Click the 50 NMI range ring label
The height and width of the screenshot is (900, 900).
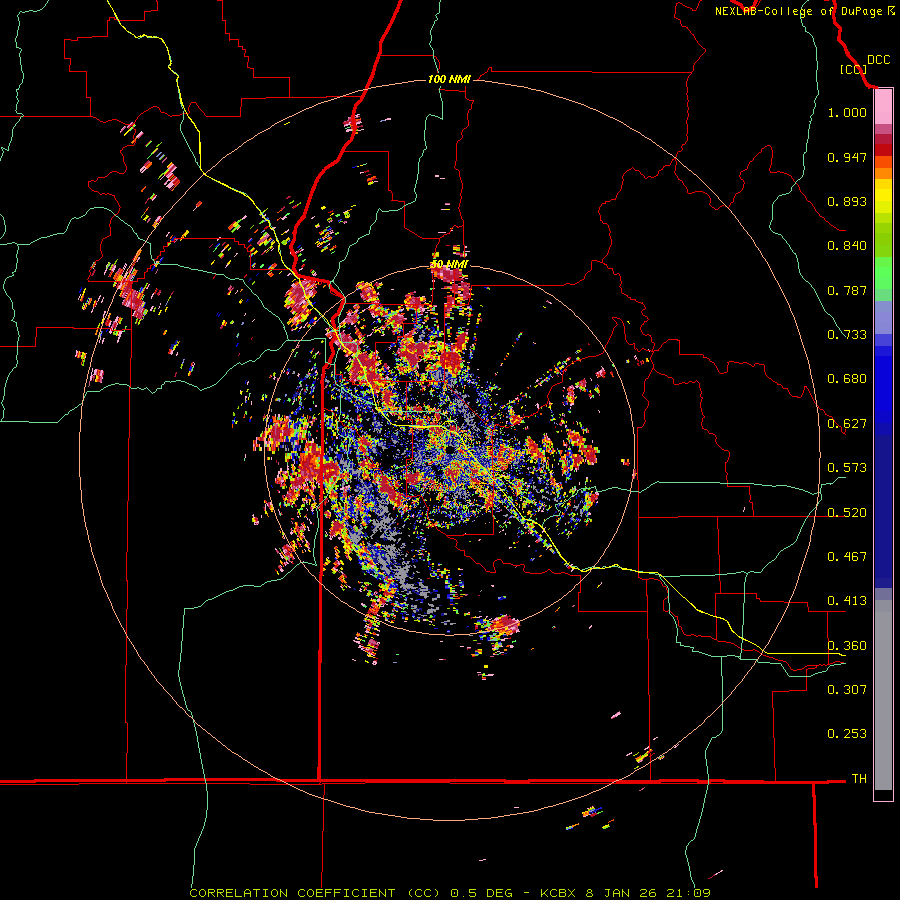[x=449, y=265]
